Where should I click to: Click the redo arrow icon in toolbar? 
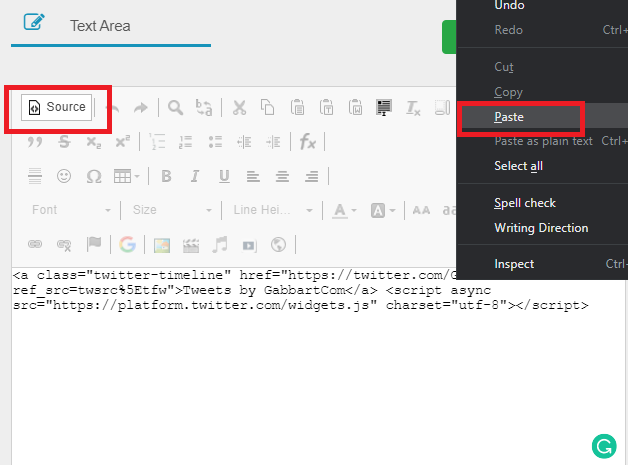141,108
